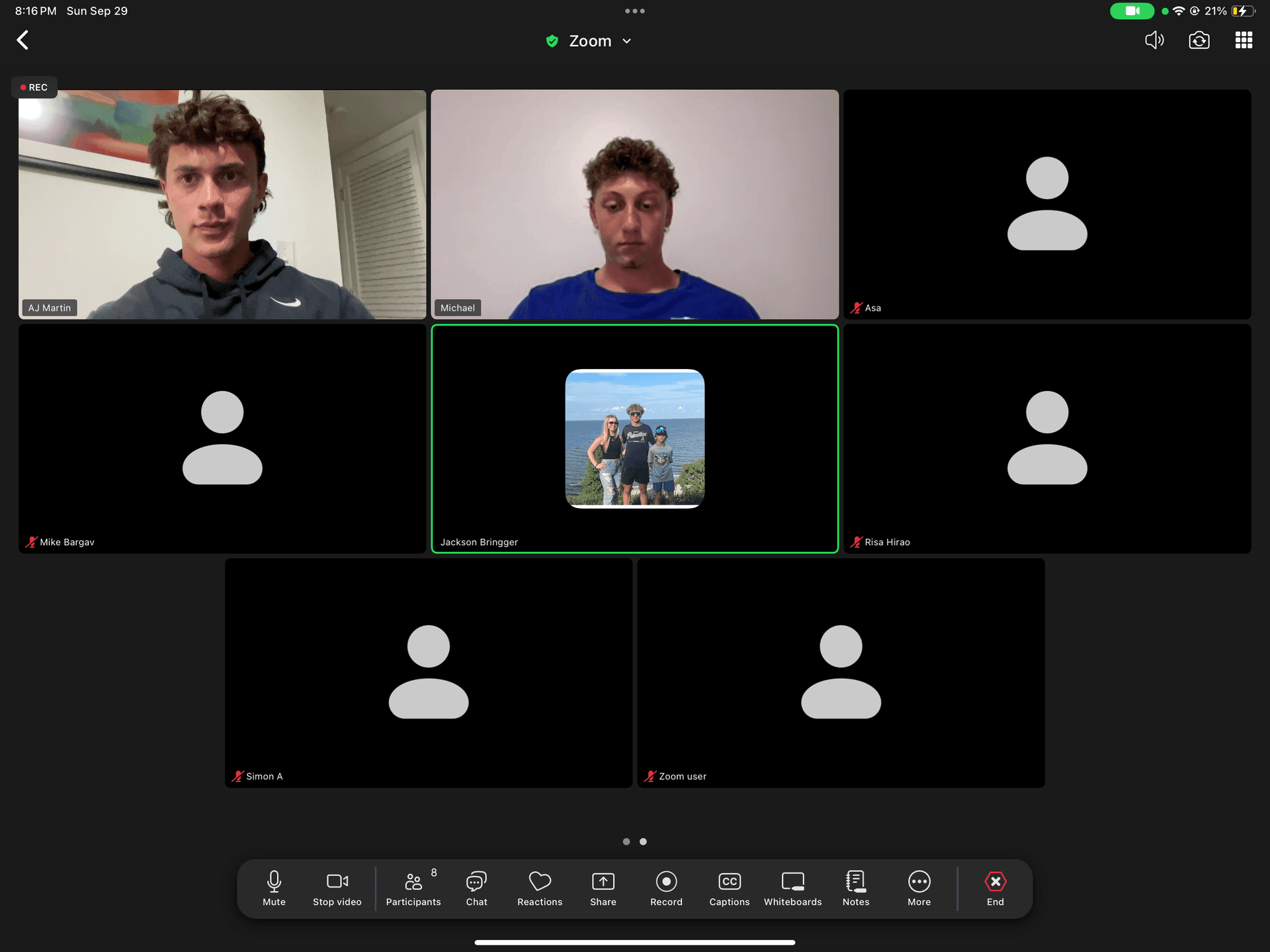Select Asa's participant tile
The width and height of the screenshot is (1270, 952).
[1047, 204]
